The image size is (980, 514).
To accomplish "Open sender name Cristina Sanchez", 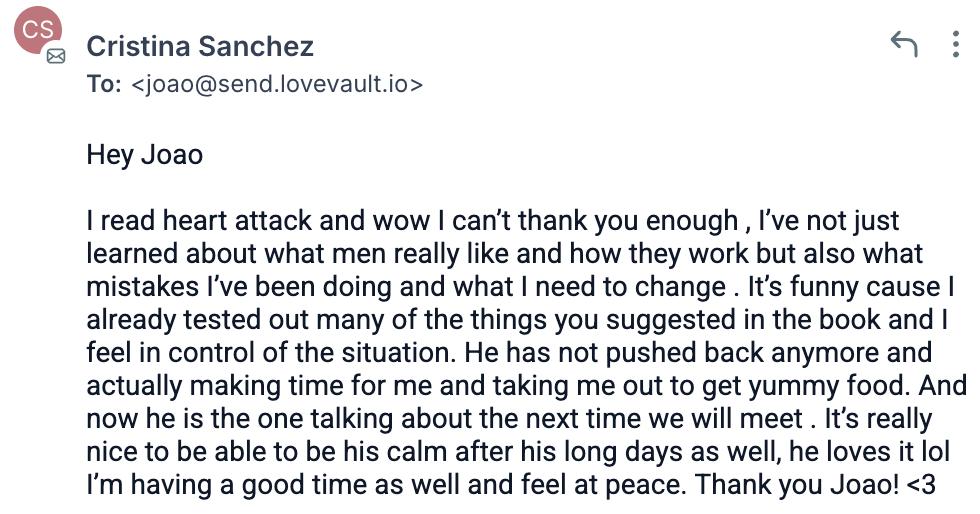I will [x=200, y=46].
